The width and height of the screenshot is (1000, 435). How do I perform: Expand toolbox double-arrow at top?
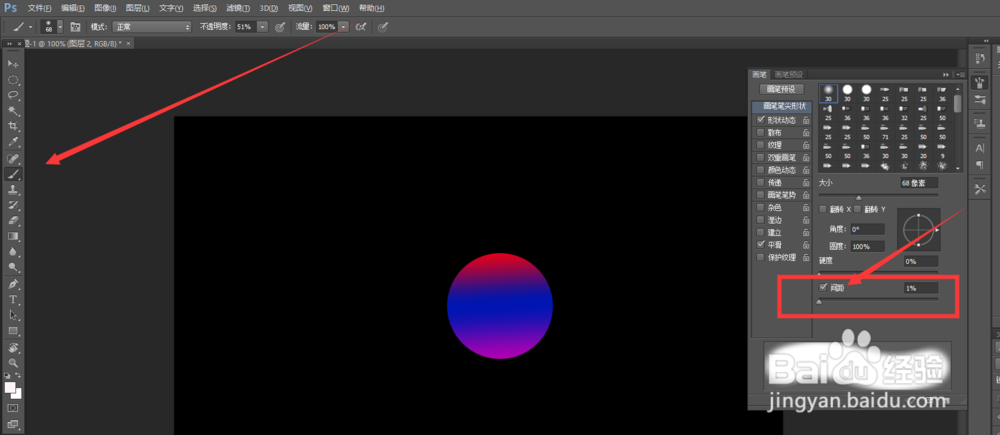[x=10, y=43]
